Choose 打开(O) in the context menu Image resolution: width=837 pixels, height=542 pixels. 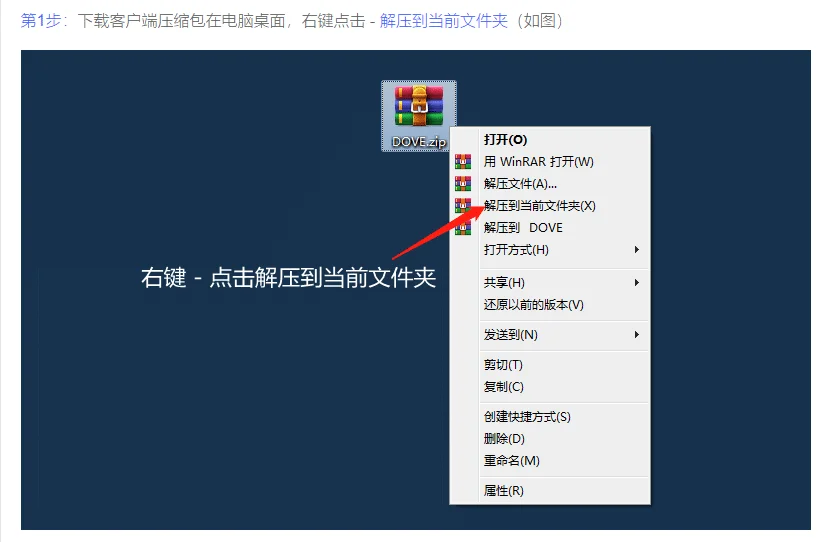click(x=505, y=140)
